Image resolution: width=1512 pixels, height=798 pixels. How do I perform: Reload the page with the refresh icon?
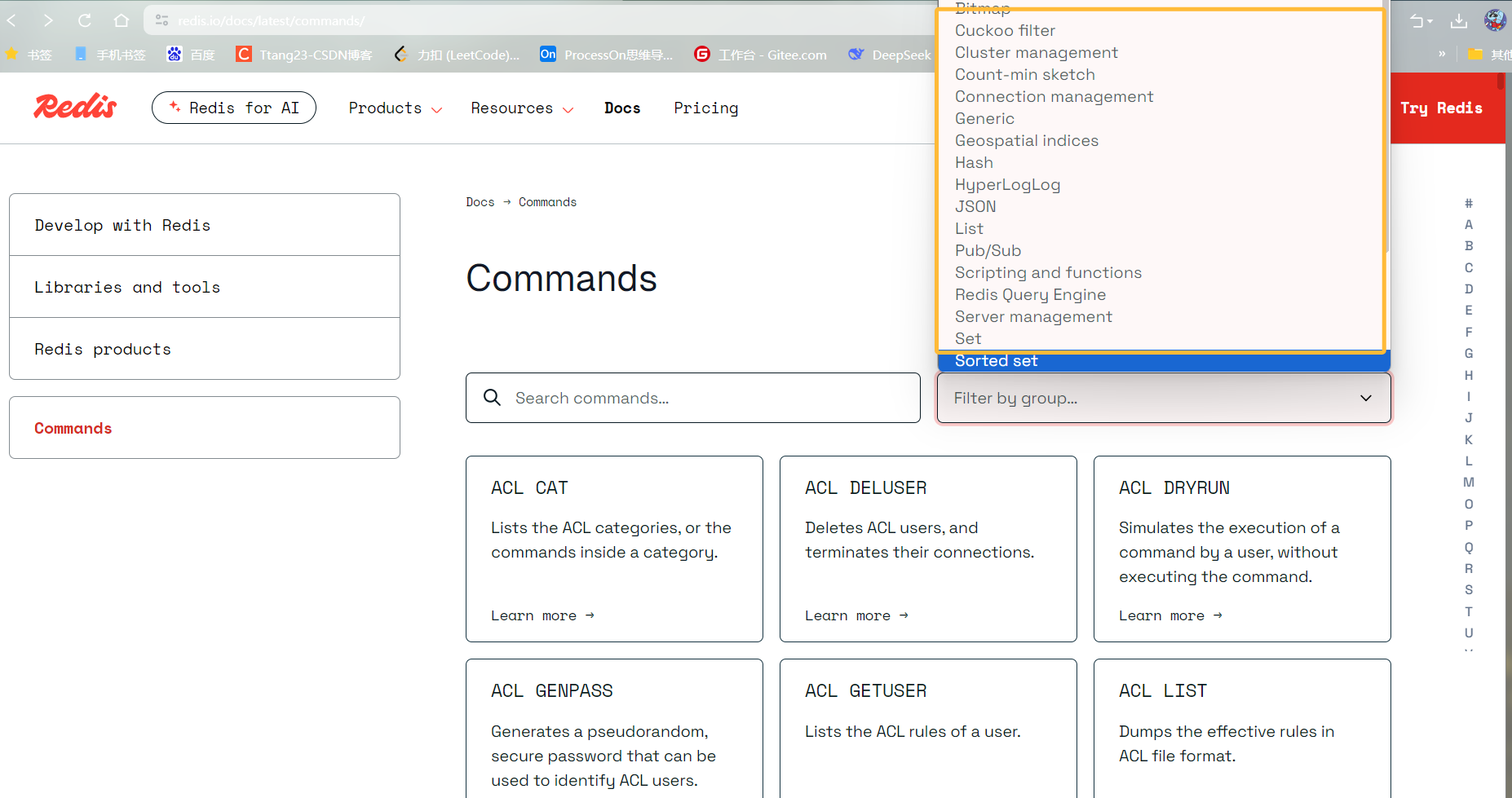point(85,20)
